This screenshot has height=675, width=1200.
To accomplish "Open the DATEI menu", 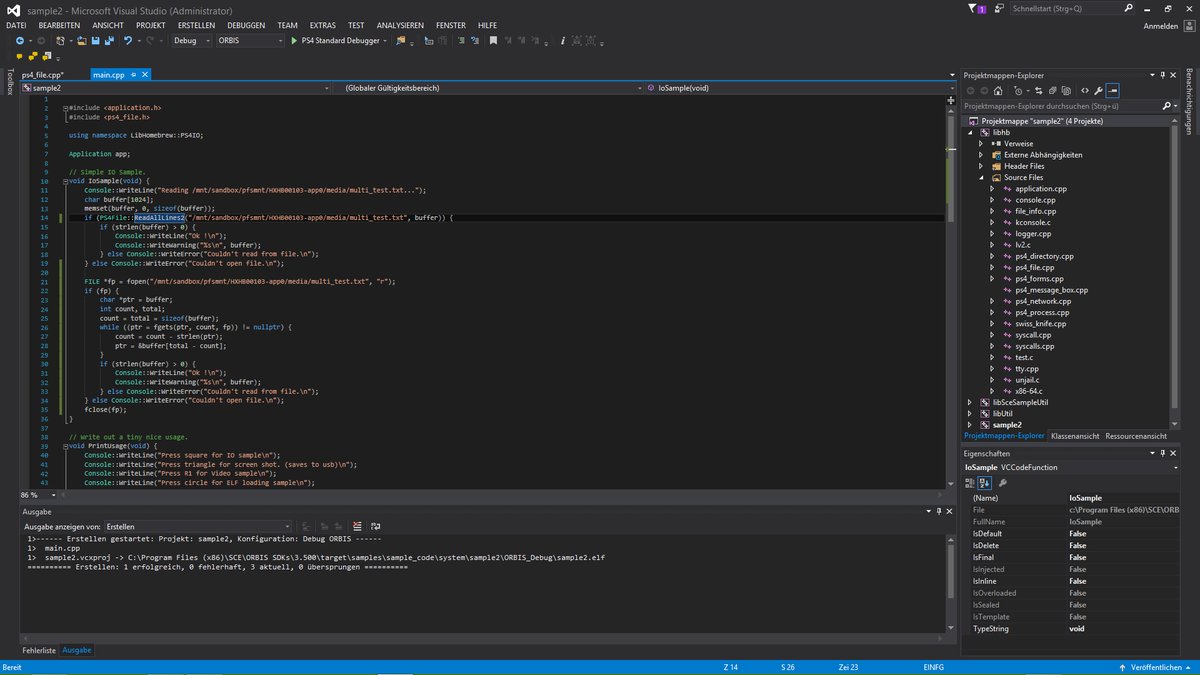I will click(x=16, y=24).
